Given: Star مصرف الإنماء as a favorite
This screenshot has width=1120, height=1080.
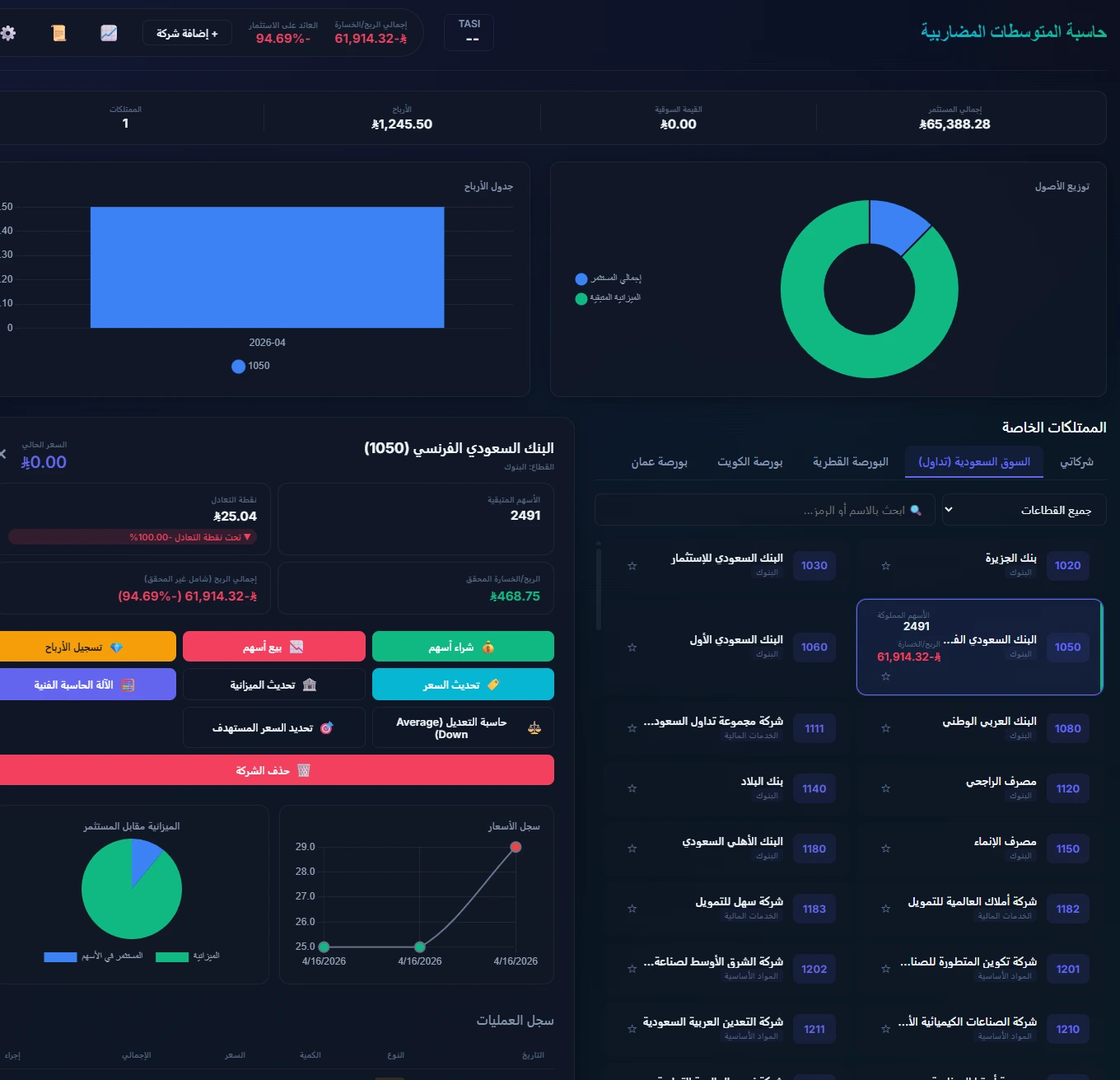Looking at the screenshot, I should pyautogui.click(x=886, y=849).
